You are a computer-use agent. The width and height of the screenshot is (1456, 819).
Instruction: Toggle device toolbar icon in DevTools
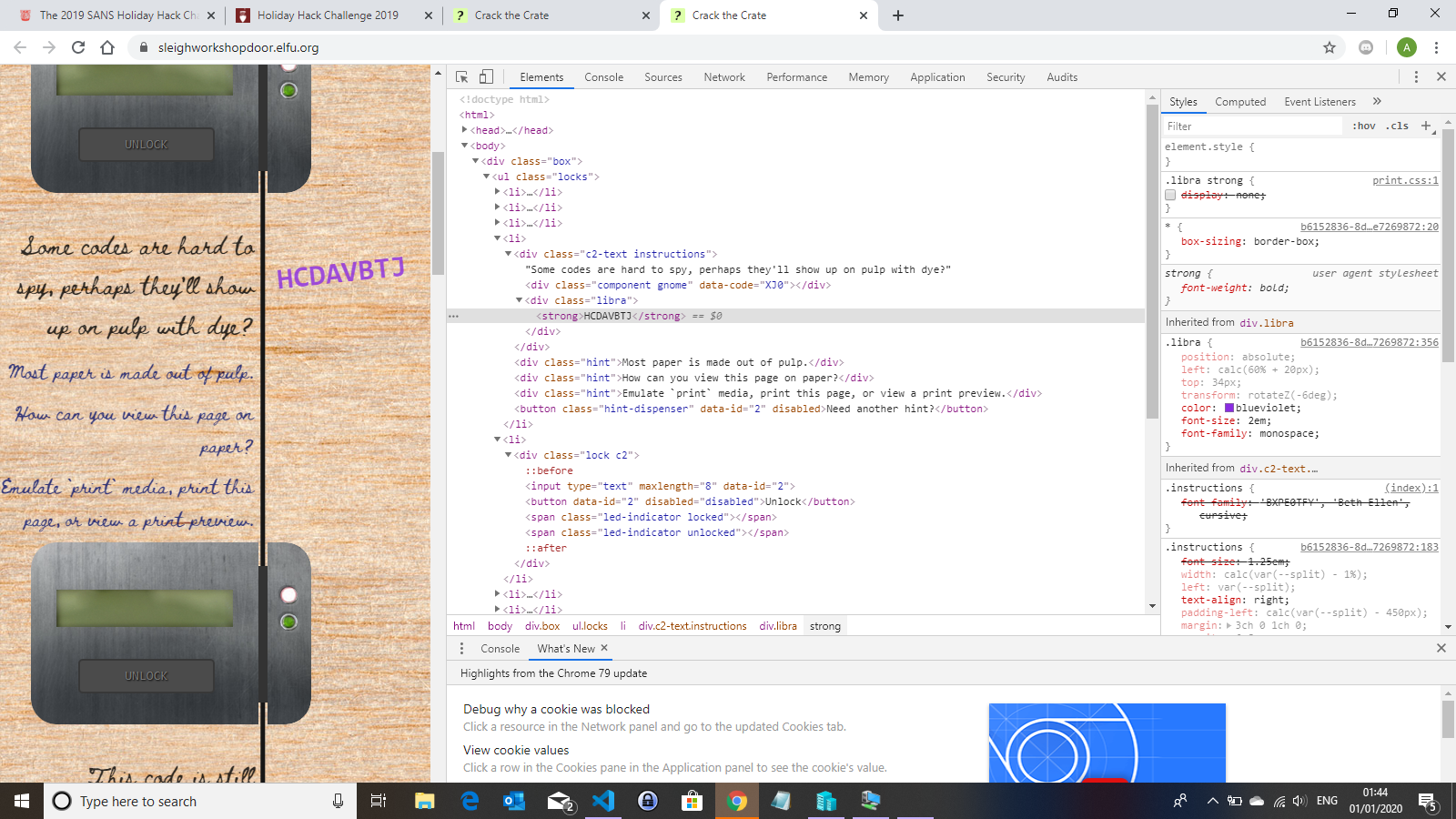point(486,77)
